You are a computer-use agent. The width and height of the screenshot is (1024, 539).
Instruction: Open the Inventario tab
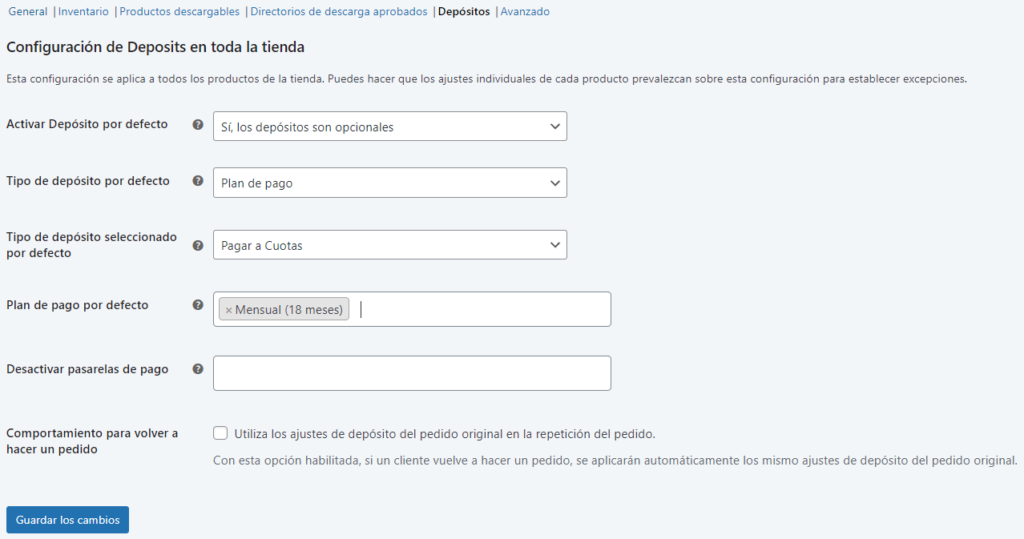point(83,12)
